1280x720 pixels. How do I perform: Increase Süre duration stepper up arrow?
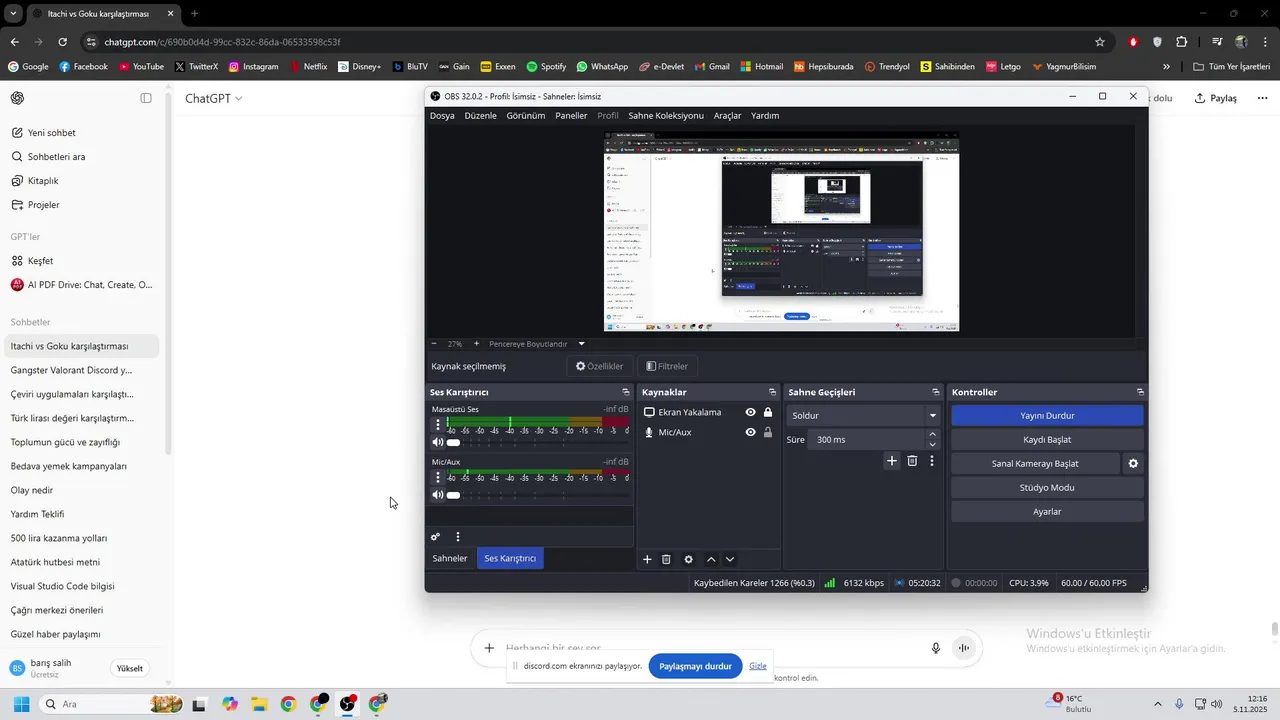(x=933, y=435)
